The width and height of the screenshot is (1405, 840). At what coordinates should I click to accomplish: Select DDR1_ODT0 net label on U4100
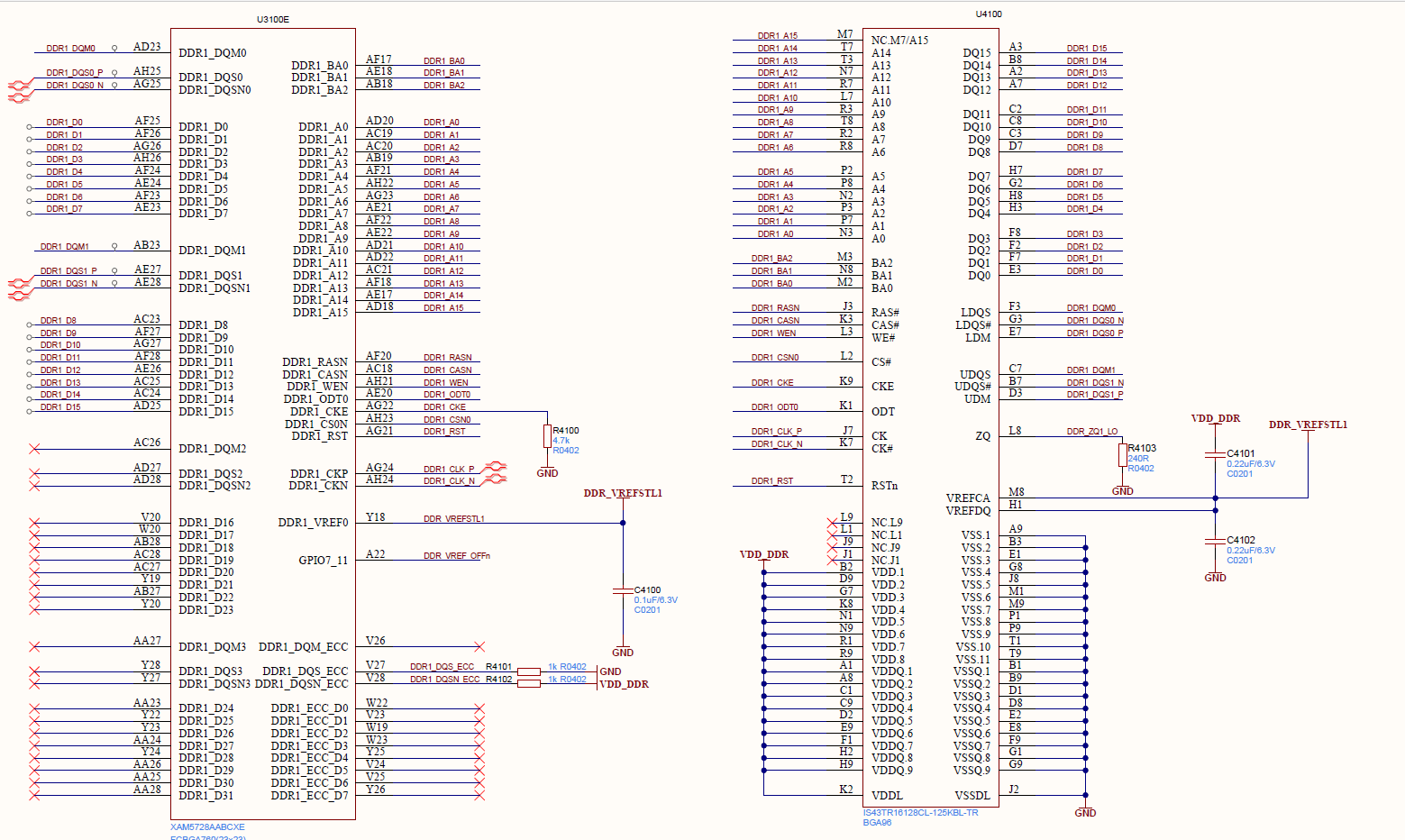click(775, 406)
